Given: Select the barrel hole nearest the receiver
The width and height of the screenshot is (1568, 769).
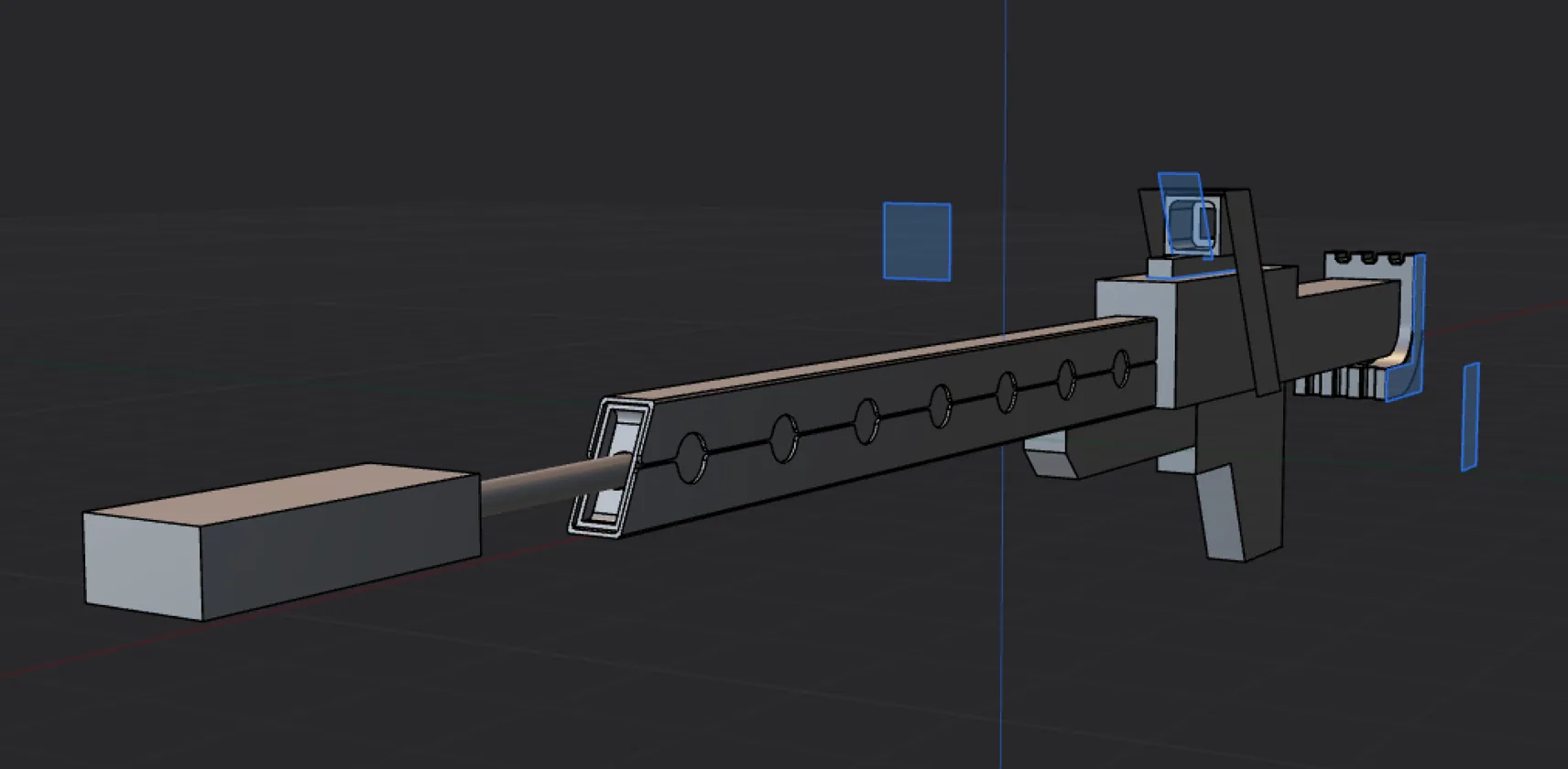Looking at the screenshot, I should pyautogui.click(x=1121, y=368).
